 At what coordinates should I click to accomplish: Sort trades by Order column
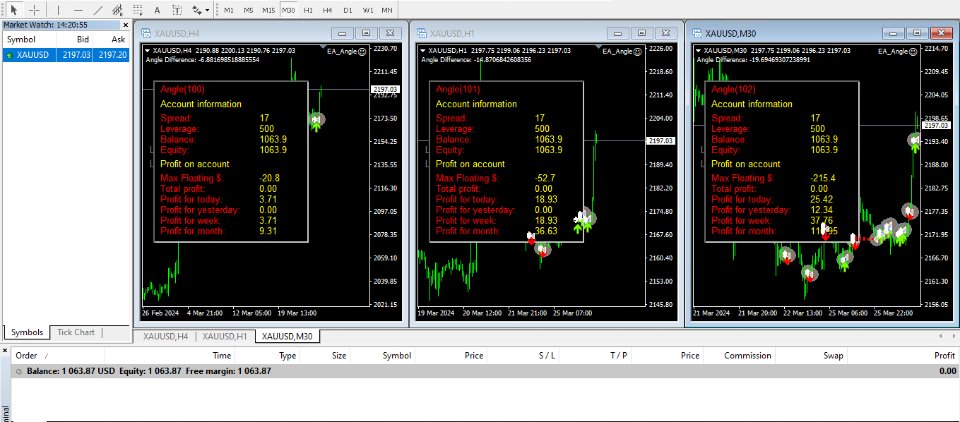28,355
